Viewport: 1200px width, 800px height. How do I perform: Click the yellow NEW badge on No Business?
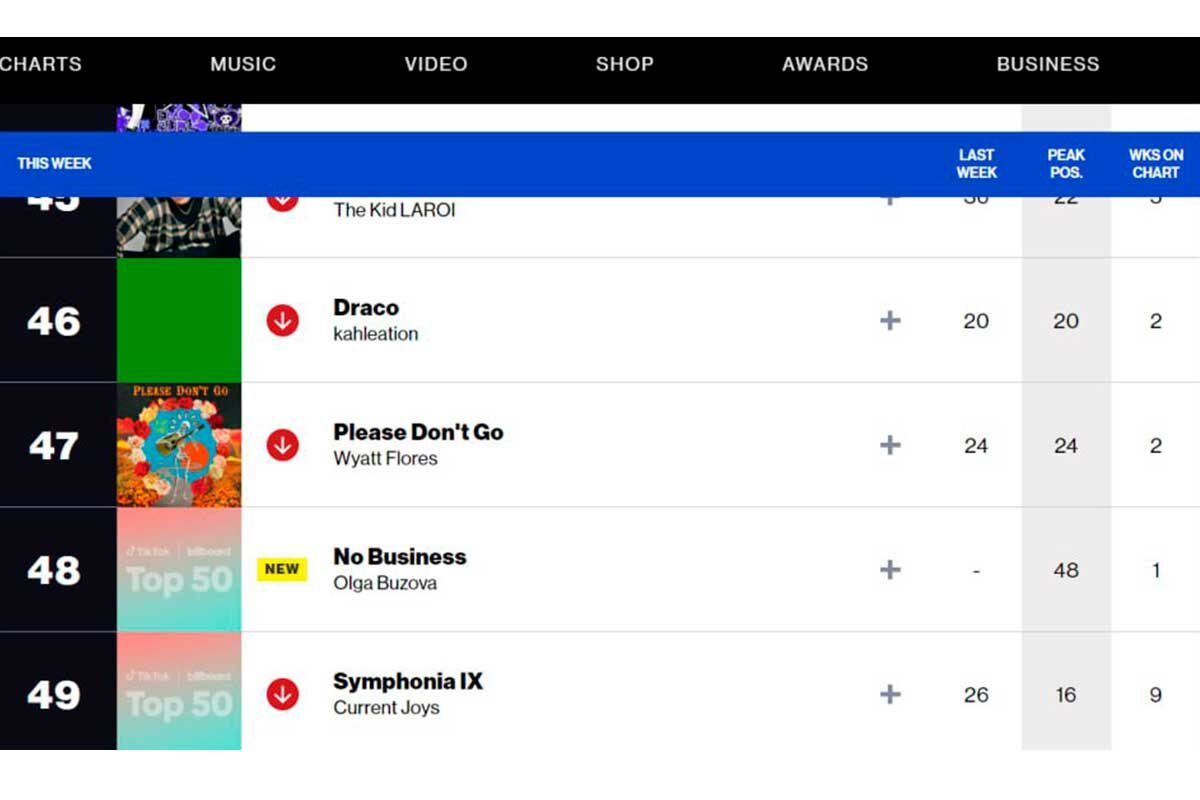tap(283, 569)
